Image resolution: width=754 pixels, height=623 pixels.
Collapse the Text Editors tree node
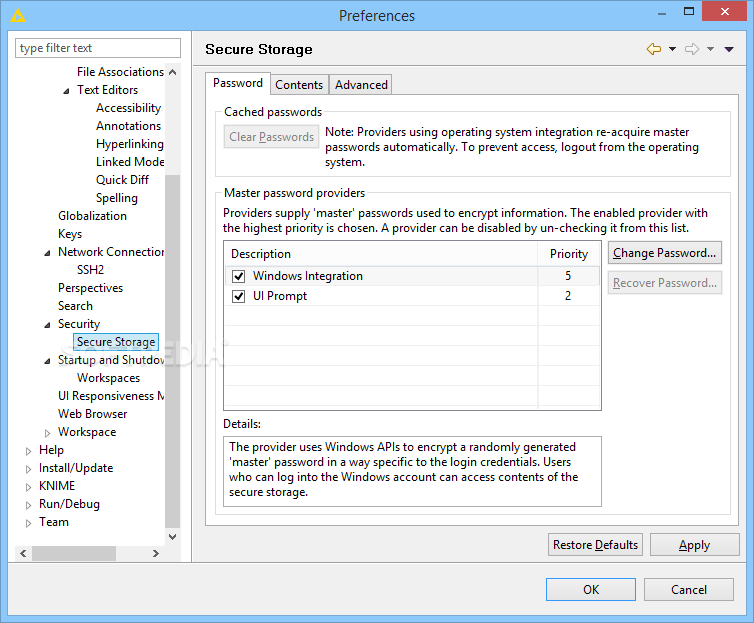point(66,91)
